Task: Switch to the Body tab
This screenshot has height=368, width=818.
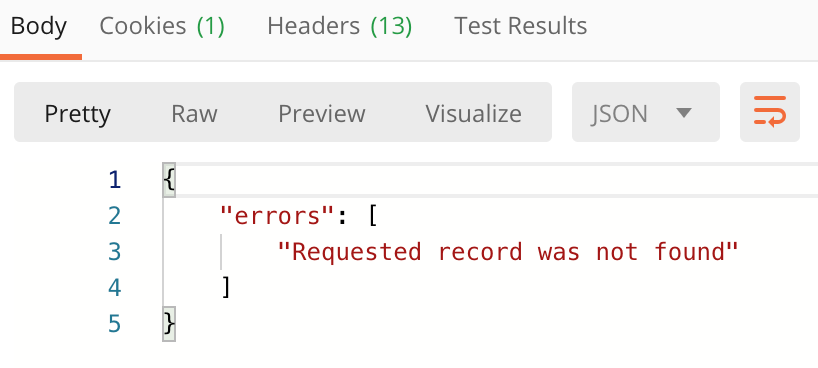Action: [x=39, y=26]
